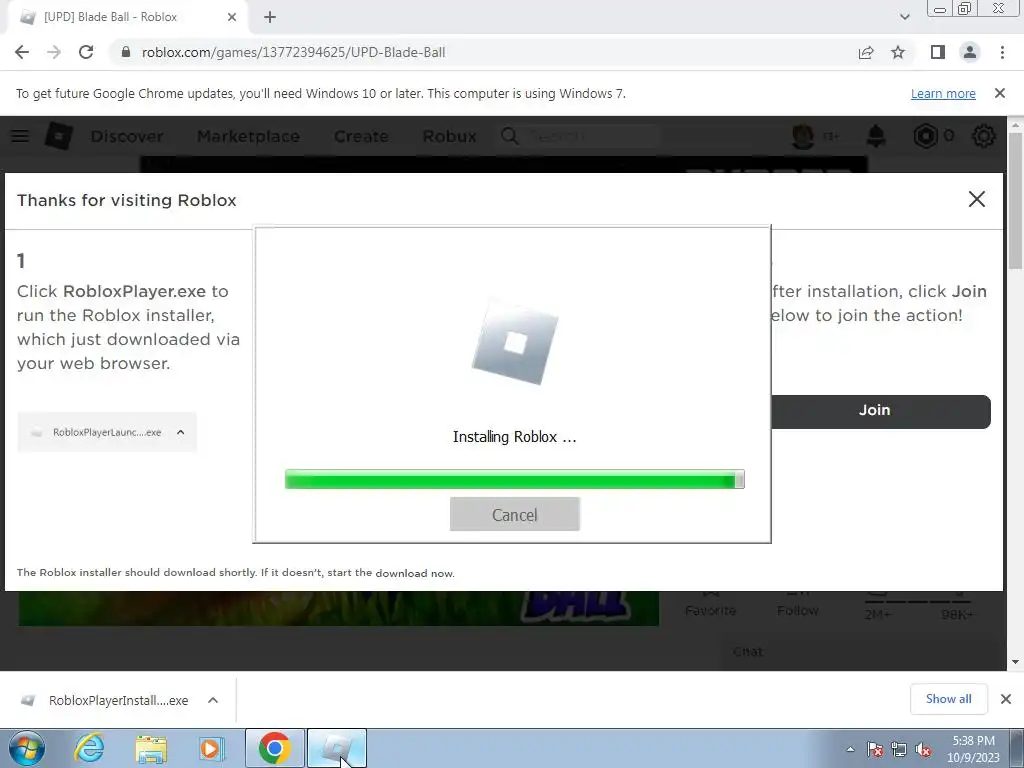Click the Roblox search magnifier icon
Screen dimensions: 1024x768
click(510, 136)
